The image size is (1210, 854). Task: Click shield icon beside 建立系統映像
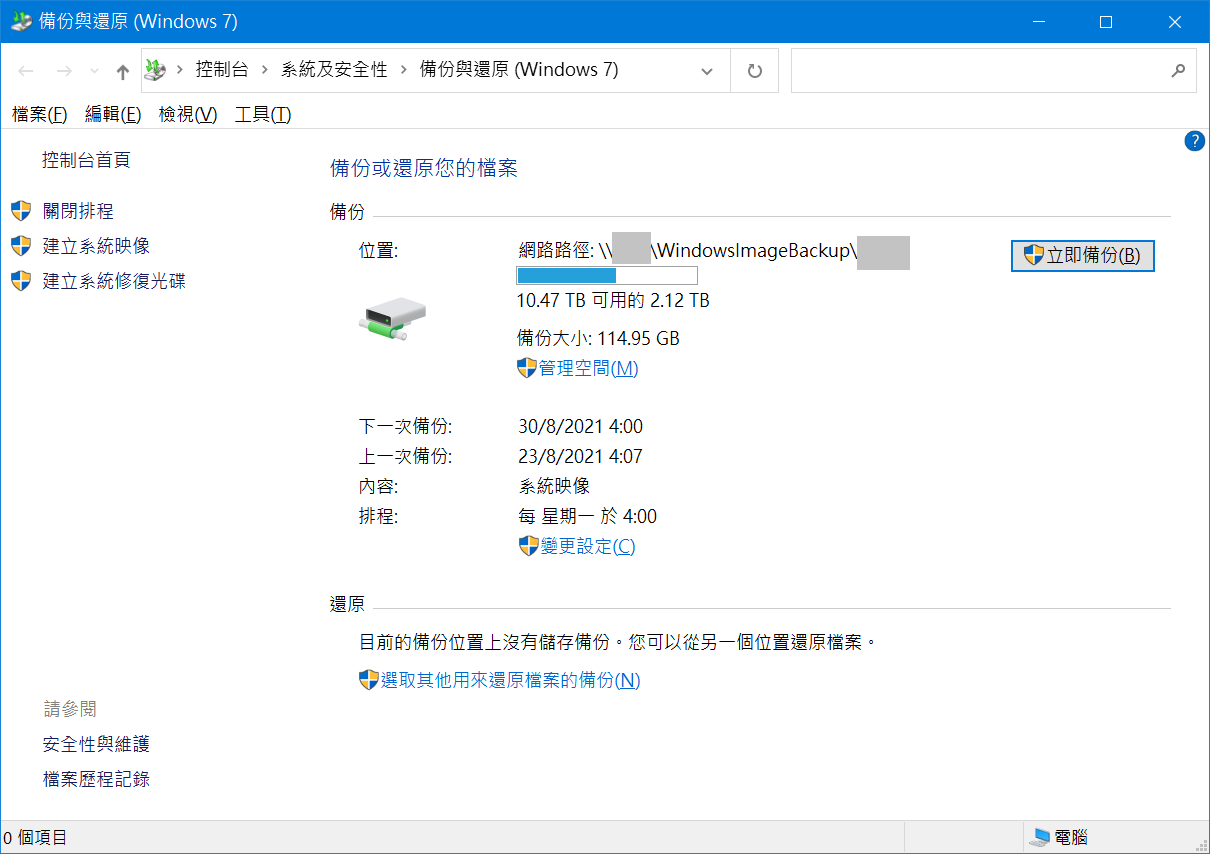(21, 246)
